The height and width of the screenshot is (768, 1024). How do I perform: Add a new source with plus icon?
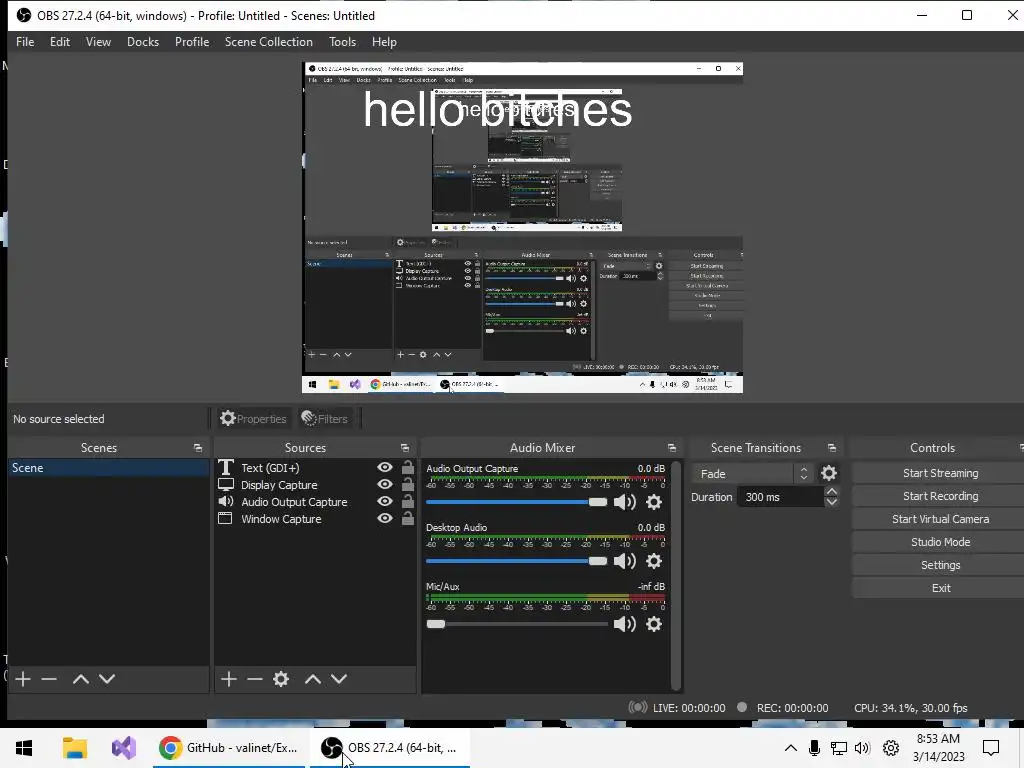tap(229, 679)
